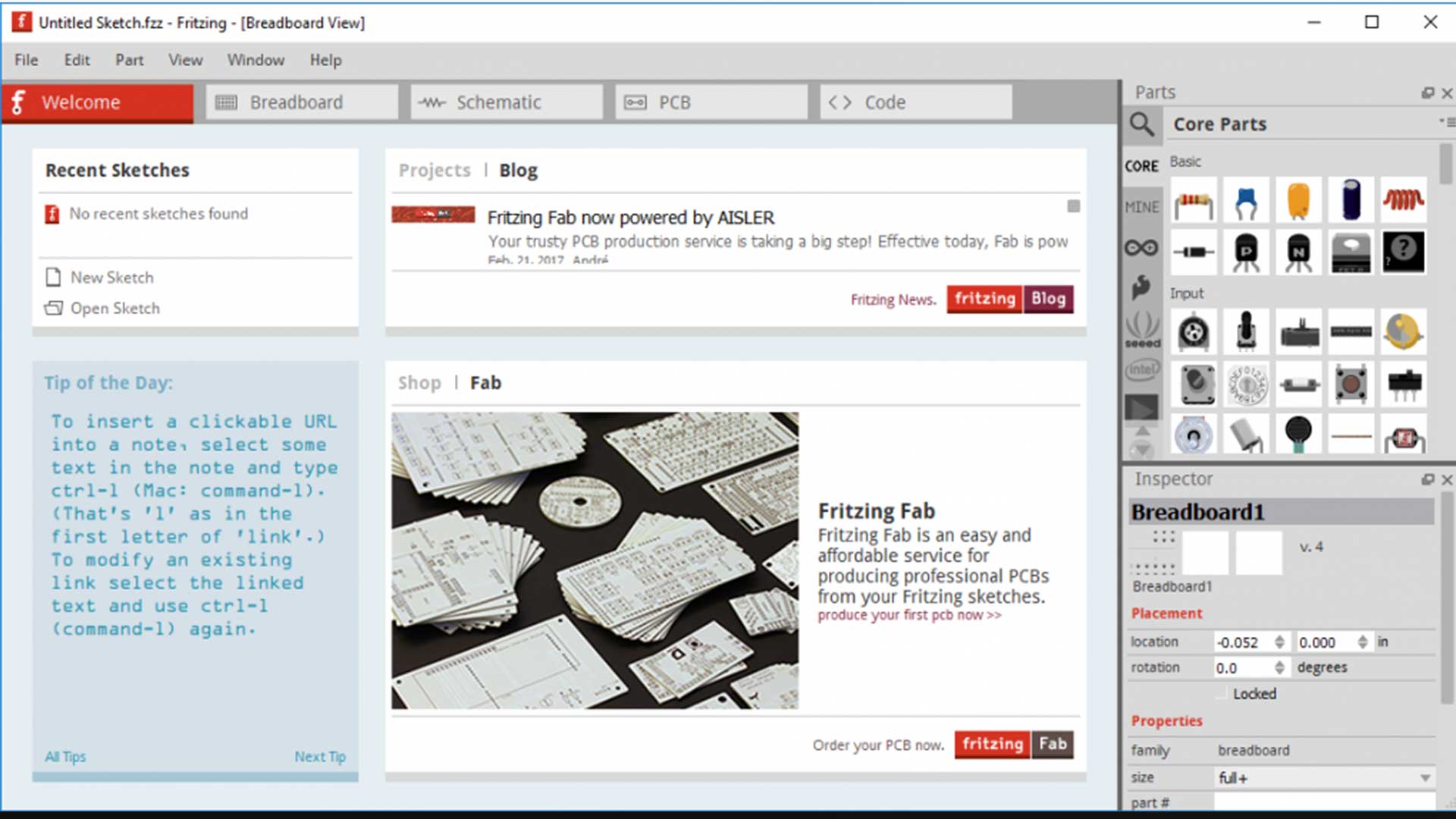Screen dimensions: 1456x819
Task: Open the Window menu
Action: (x=256, y=60)
